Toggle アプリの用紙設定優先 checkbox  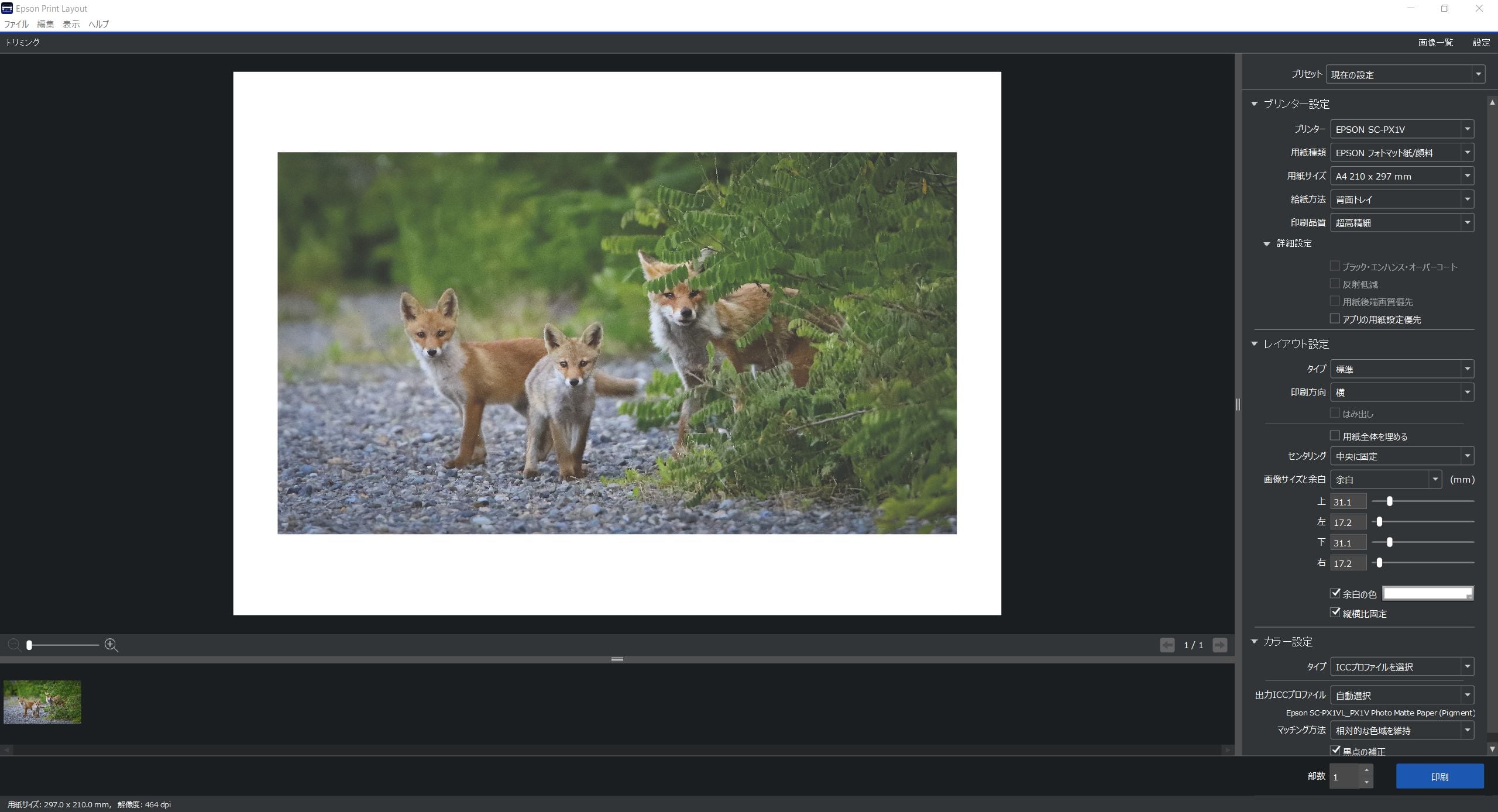pos(1335,319)
